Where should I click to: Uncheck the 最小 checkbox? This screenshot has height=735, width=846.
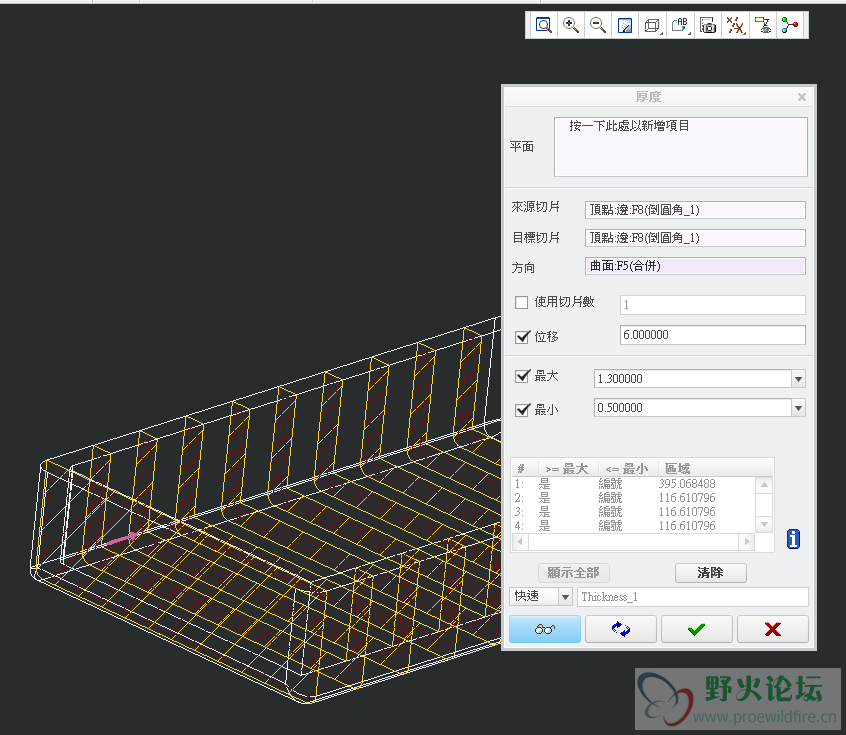[522, 410]
